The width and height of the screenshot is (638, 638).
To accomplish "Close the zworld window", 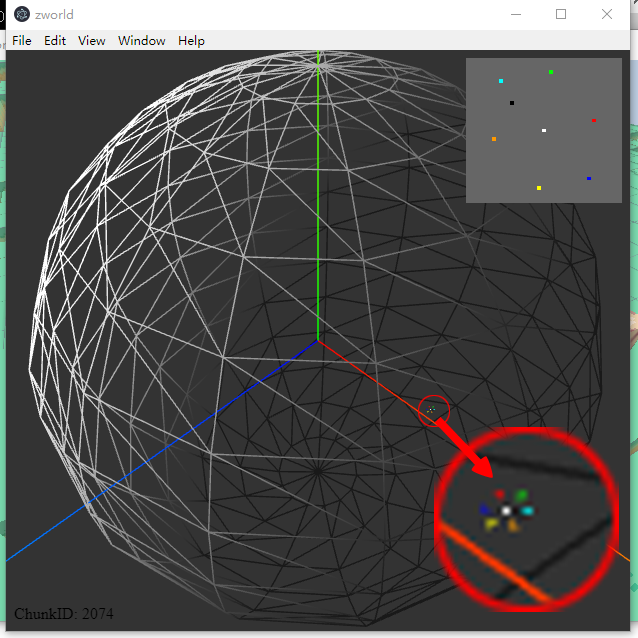I will pos(607,14).
